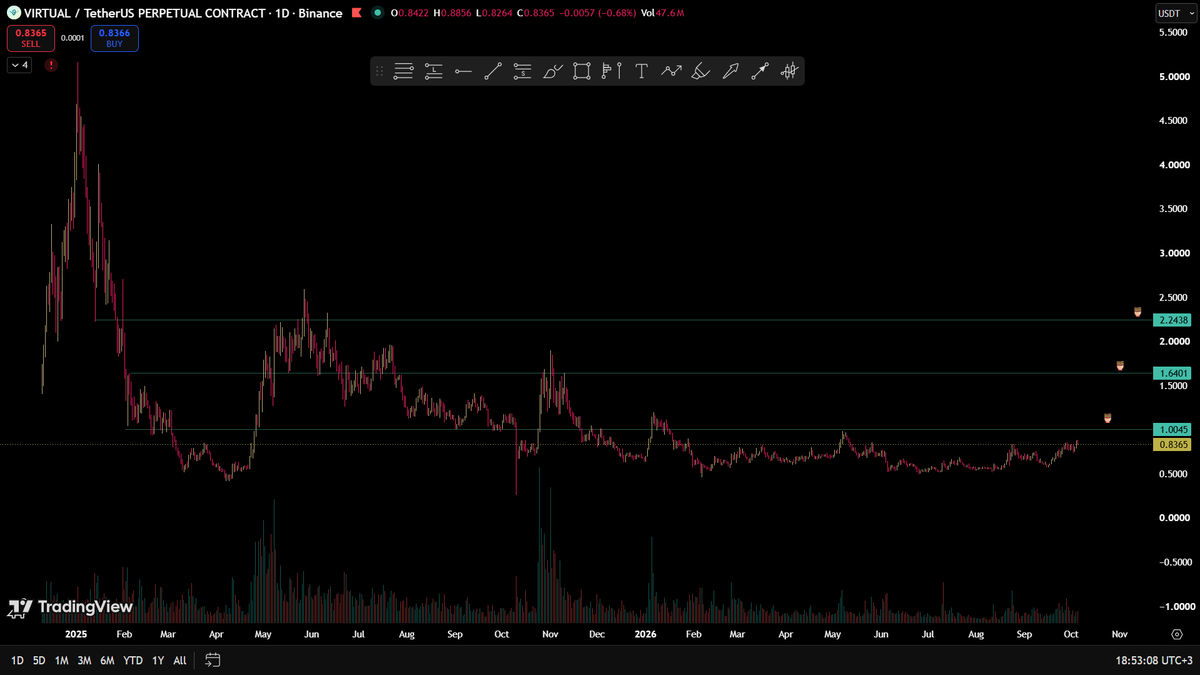Viewport: 1200px width, 675px height.
Task: Click the Vol 47.6M readout
Action: [662, 13]
